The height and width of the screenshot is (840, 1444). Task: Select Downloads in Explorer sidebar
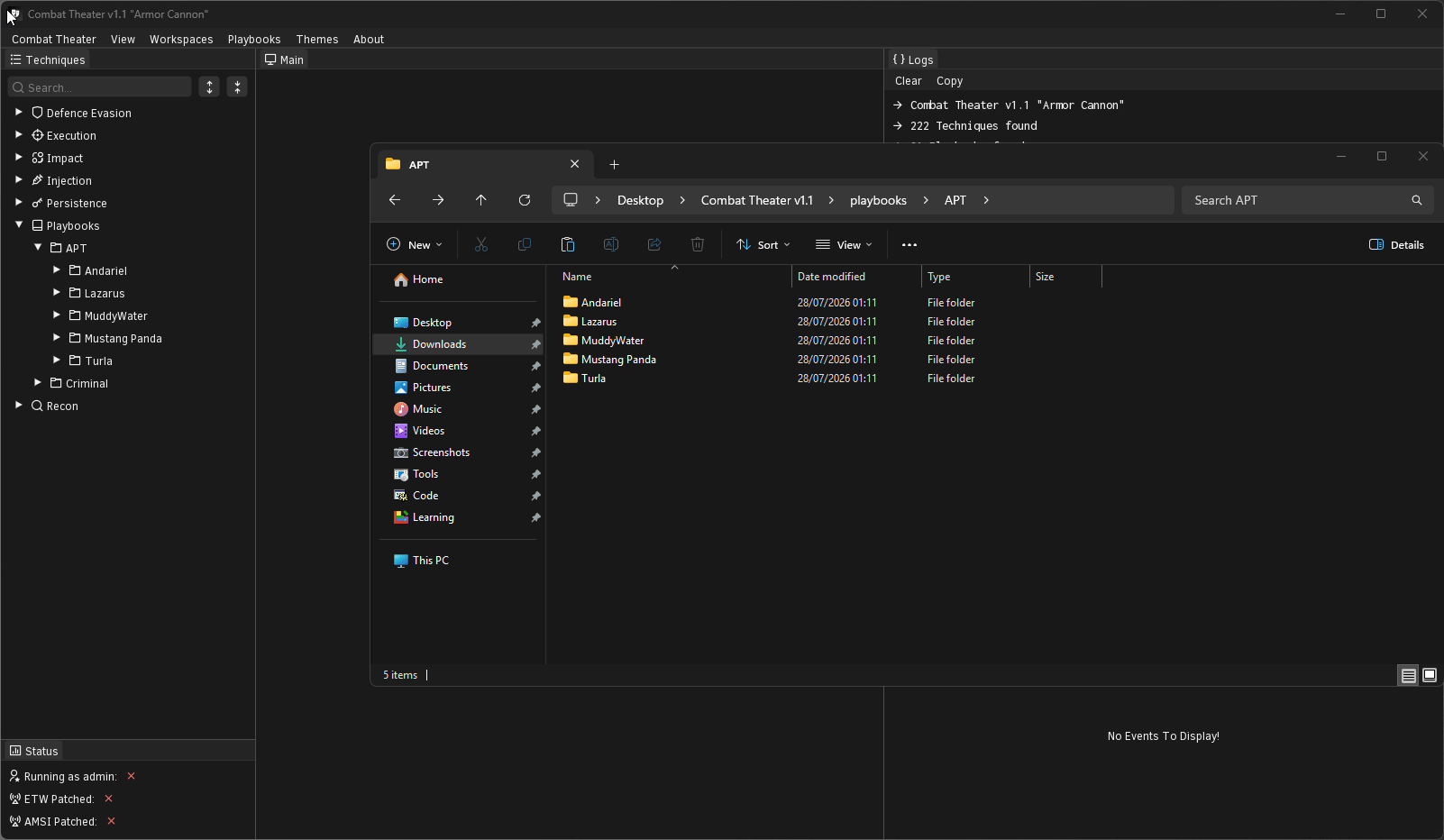coord(458,344)
